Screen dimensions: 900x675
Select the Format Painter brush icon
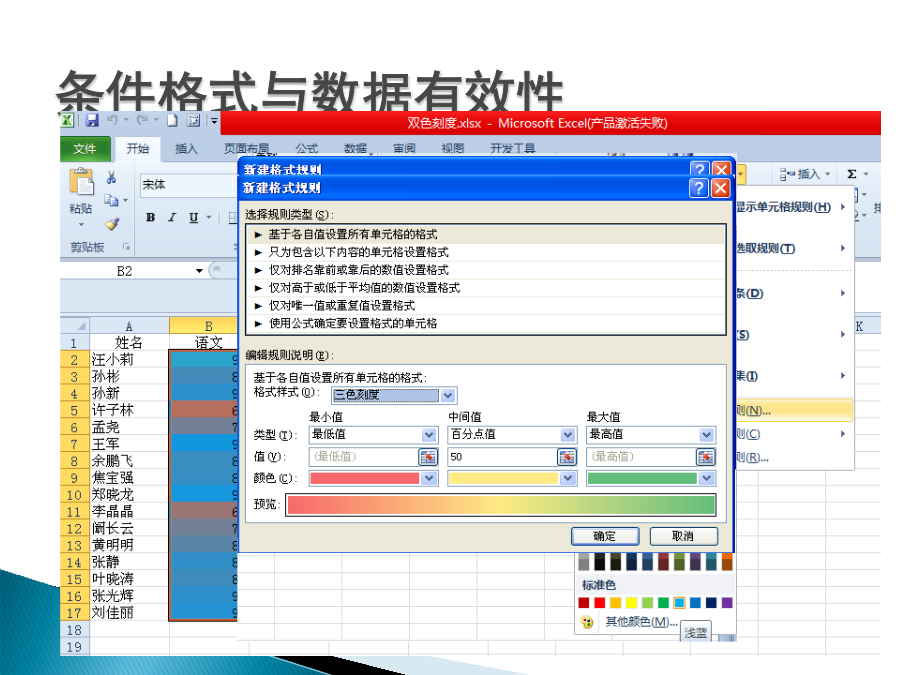[112, 224]
